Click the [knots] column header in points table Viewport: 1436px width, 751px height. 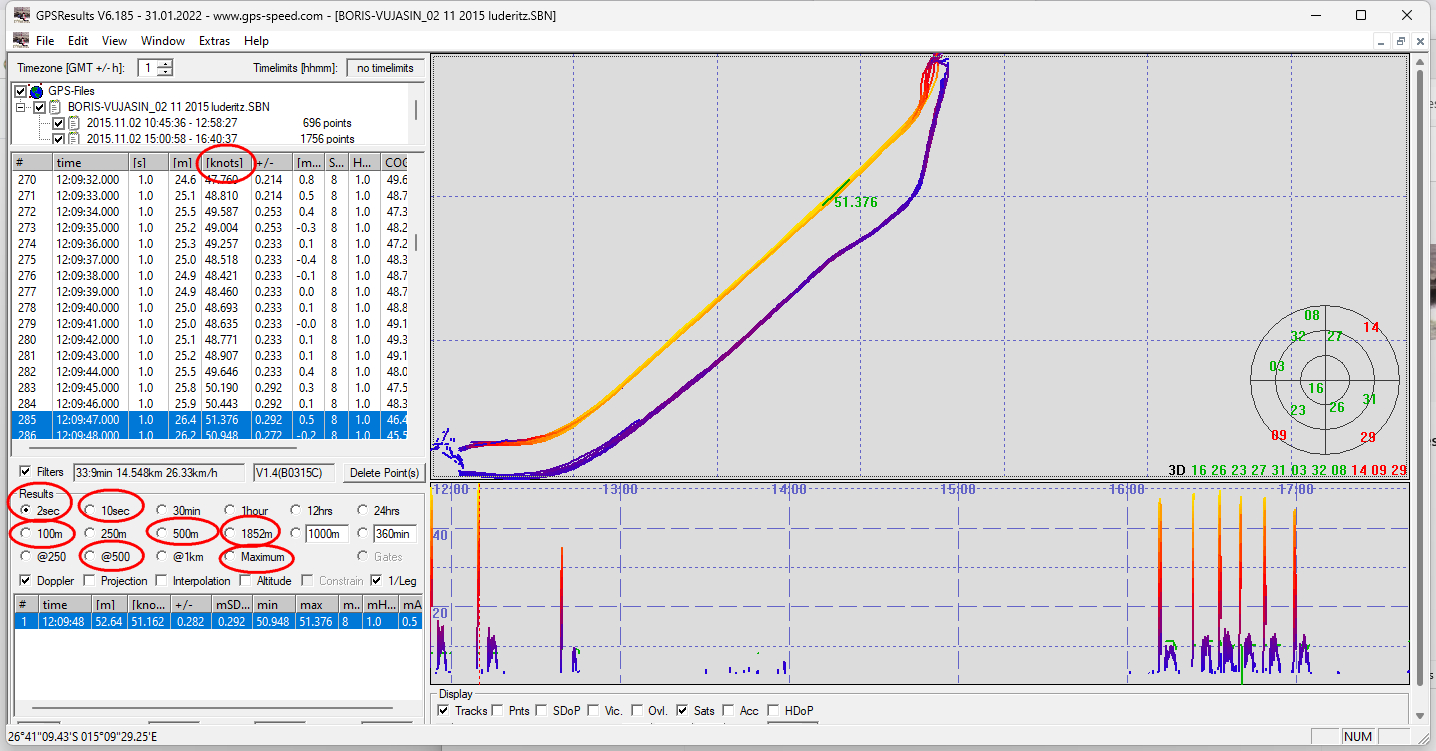226,163
